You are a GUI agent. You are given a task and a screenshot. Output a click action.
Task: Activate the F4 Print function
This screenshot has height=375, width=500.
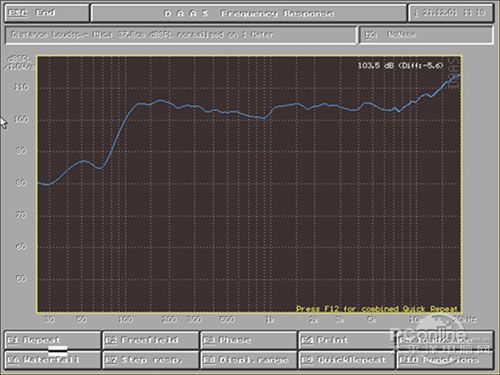pyautogui.click(x=347, y=340)
